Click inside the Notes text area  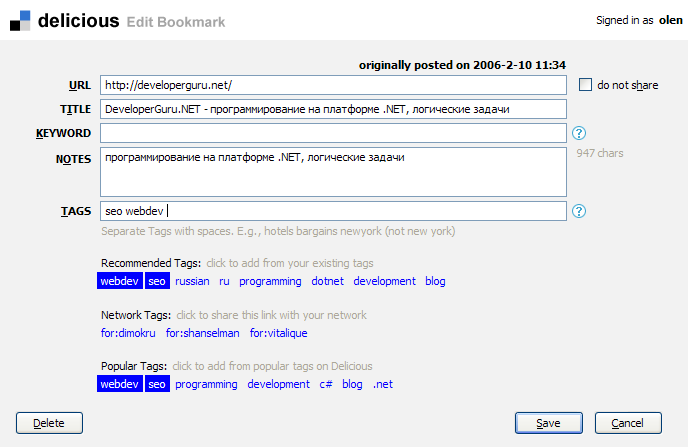pyautogui.click(x=333, y=173)
